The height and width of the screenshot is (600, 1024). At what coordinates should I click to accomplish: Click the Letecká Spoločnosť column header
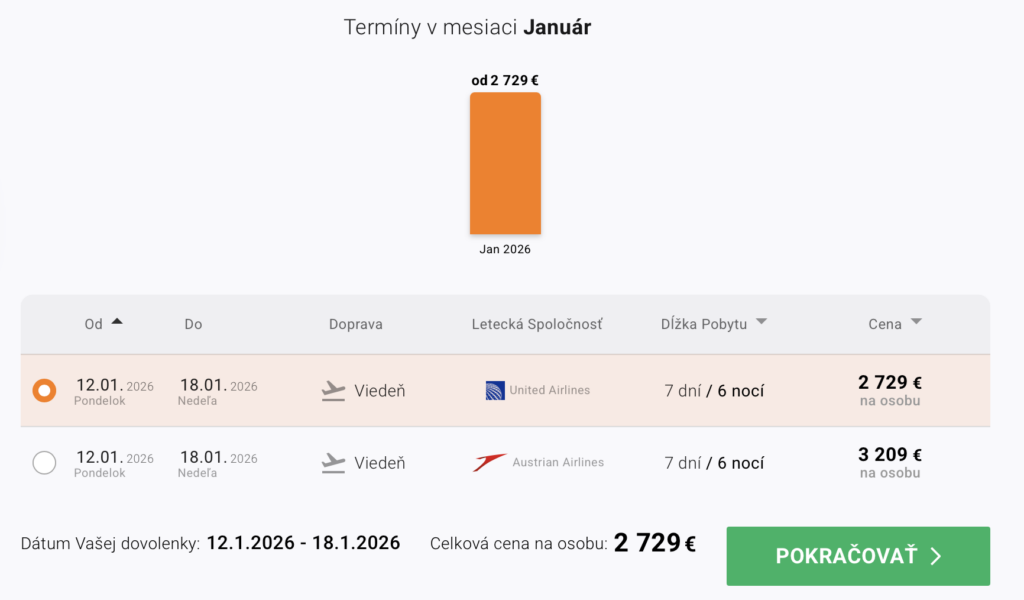tap(537, 324)
